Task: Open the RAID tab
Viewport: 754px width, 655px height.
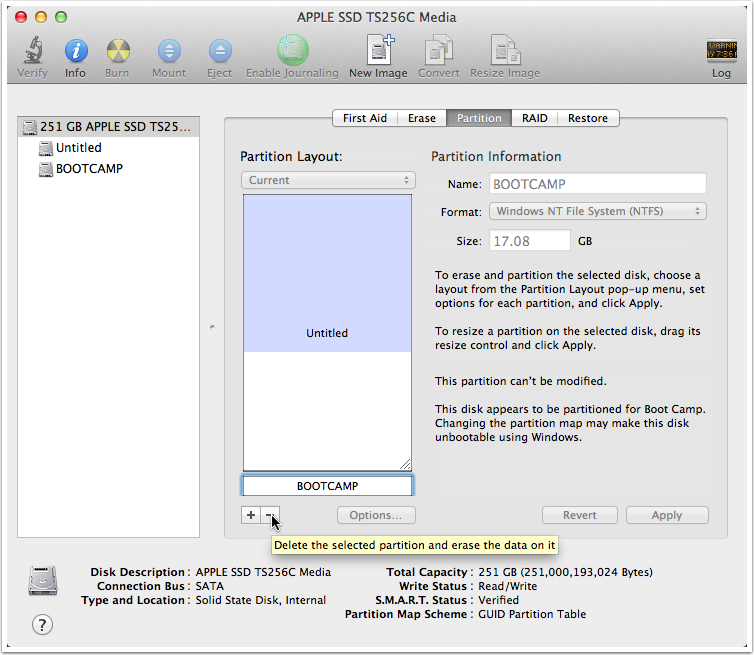Action: click(x=535, y=118)
